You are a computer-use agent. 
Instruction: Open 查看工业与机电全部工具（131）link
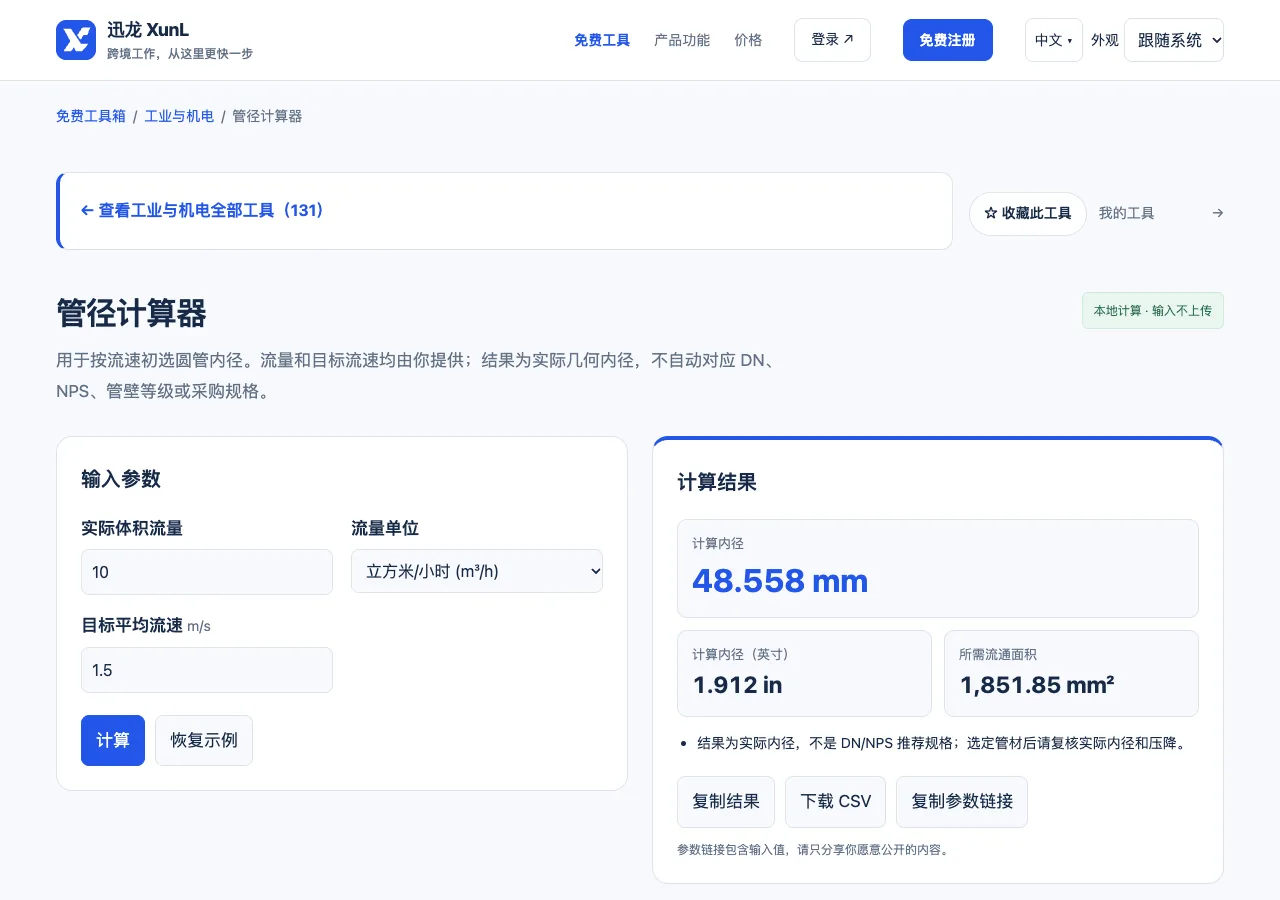pos(202,211)
